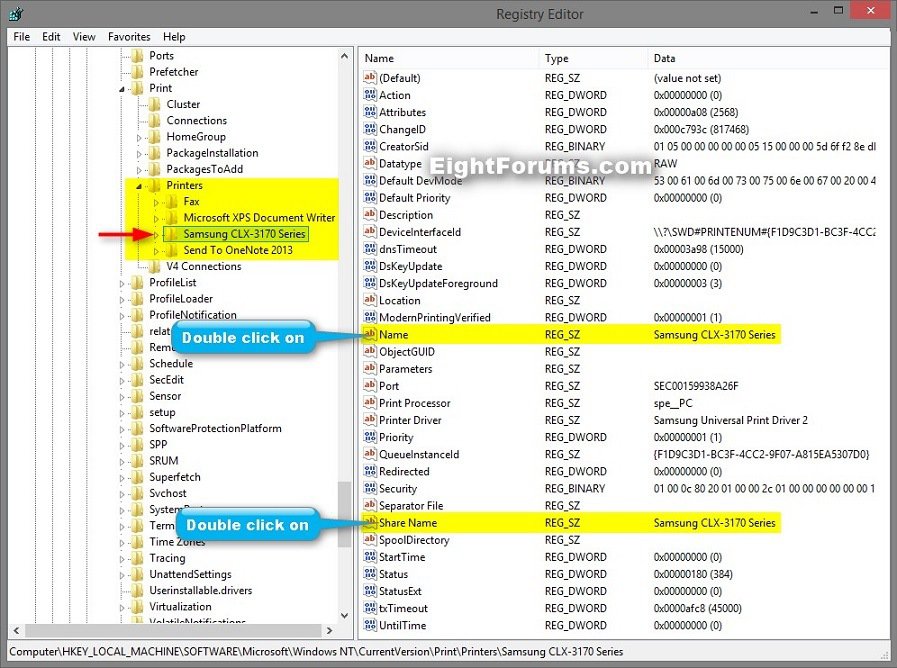Click the Registry Editor icon in the title bar
This screenshot has height=668, width=897.
click(x=14, y=13)
